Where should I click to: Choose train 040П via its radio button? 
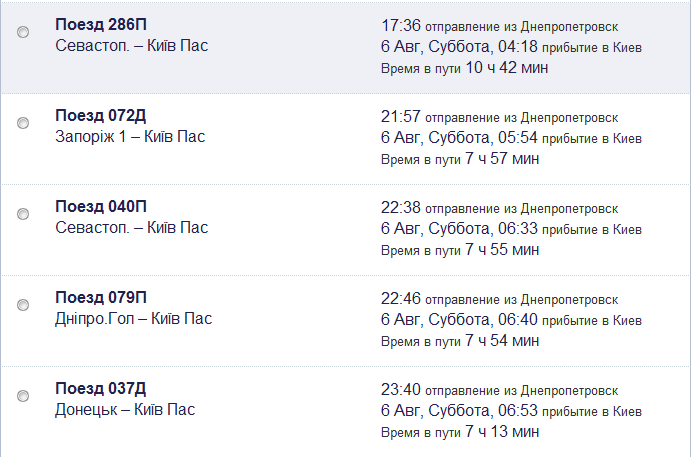pos(23,214)
